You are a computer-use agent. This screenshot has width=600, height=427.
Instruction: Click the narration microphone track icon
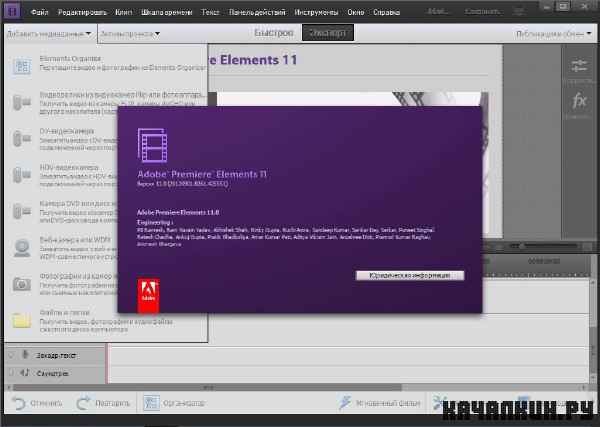(x=25, y=355)
